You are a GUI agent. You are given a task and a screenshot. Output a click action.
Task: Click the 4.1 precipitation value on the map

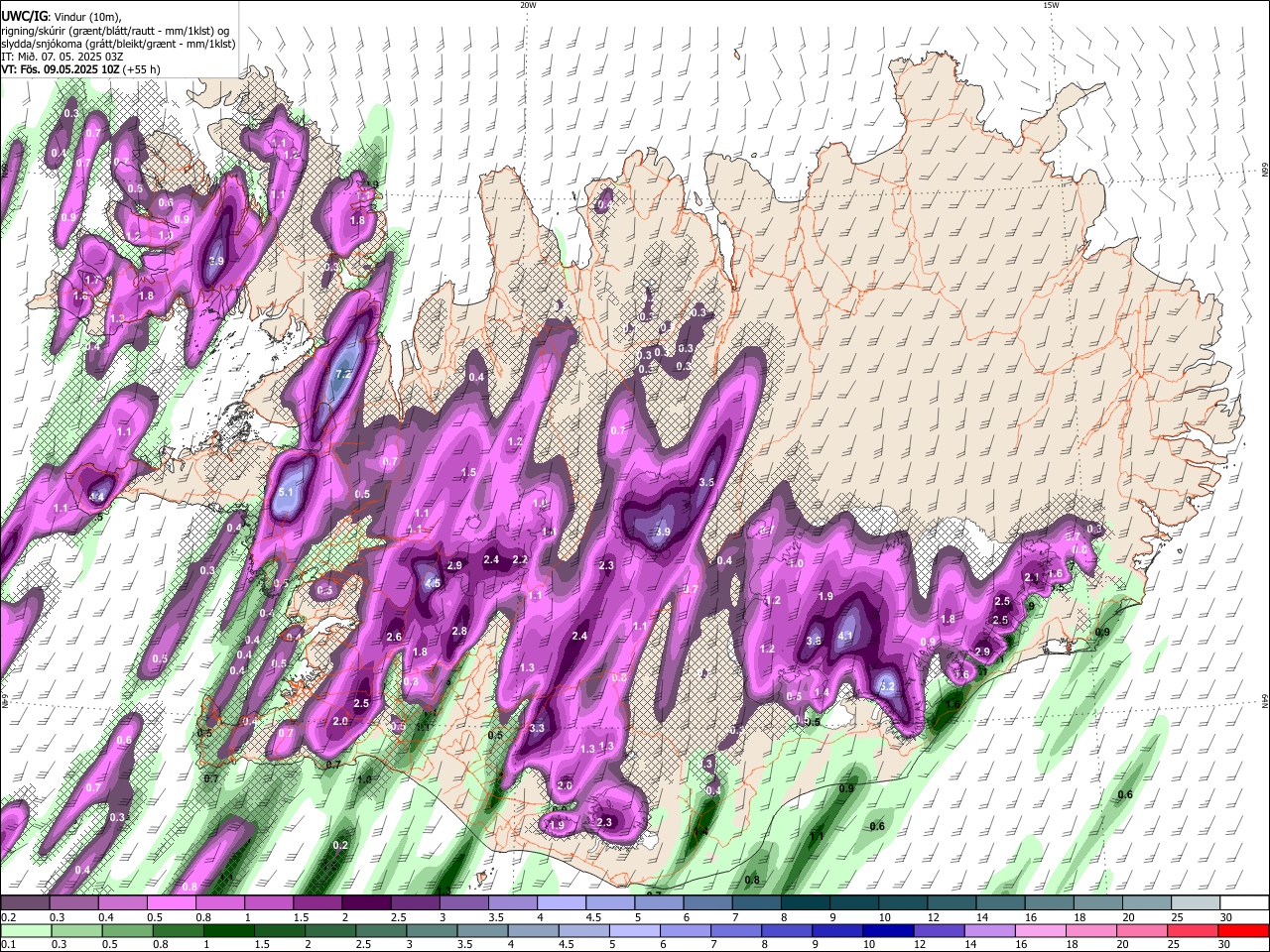point(846,636)
